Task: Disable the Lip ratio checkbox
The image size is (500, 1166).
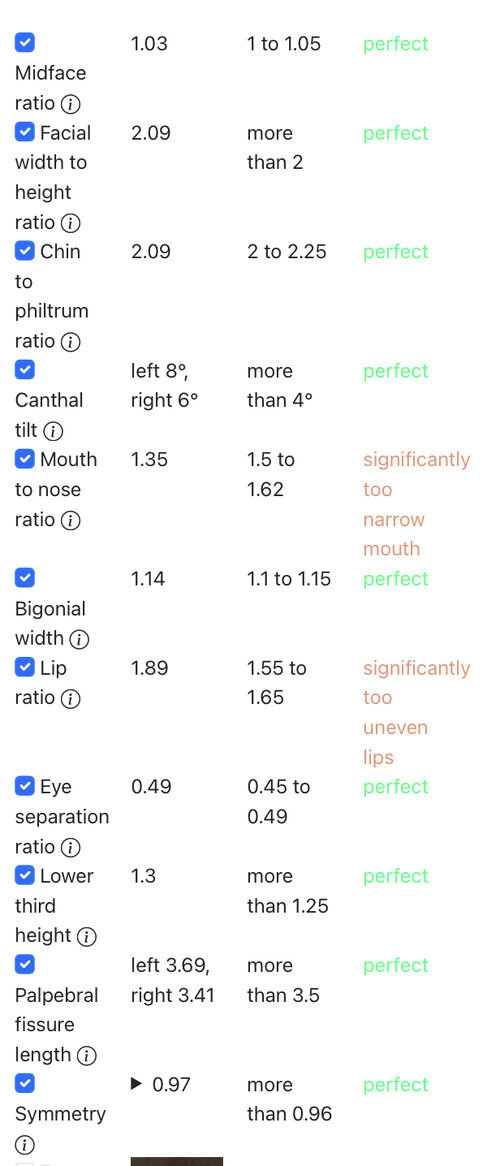Action: [x=25, y=668]
